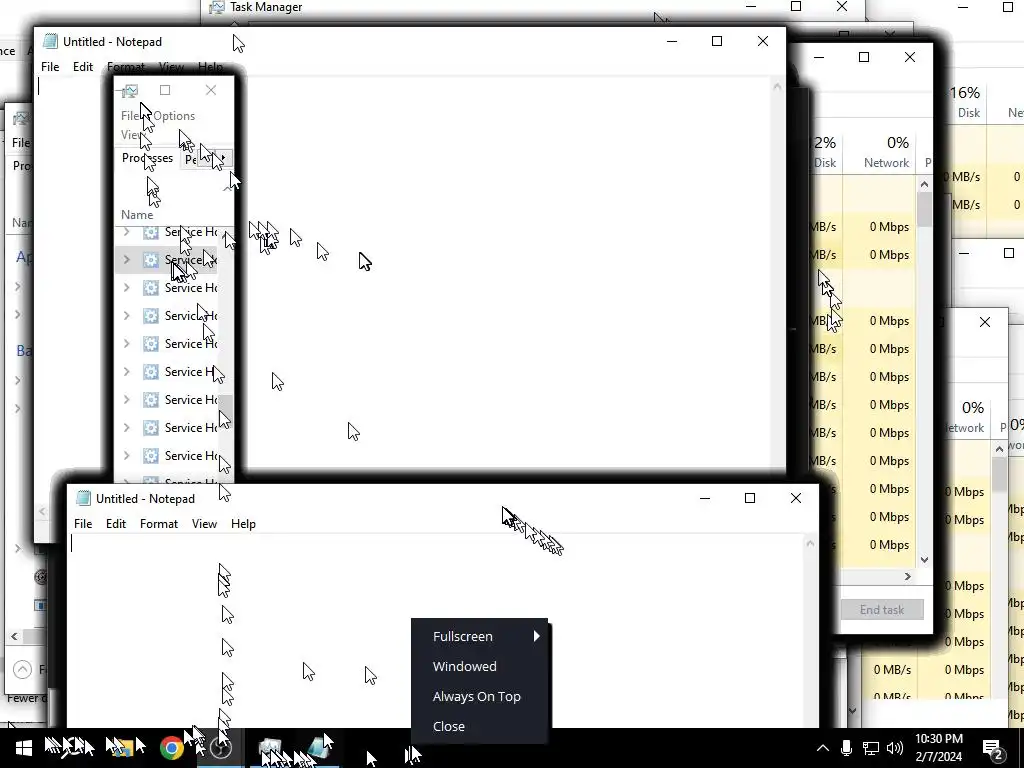The image size is (1024, 768).
Task: Click front Notepad text editing area
Action: point(436,630)
